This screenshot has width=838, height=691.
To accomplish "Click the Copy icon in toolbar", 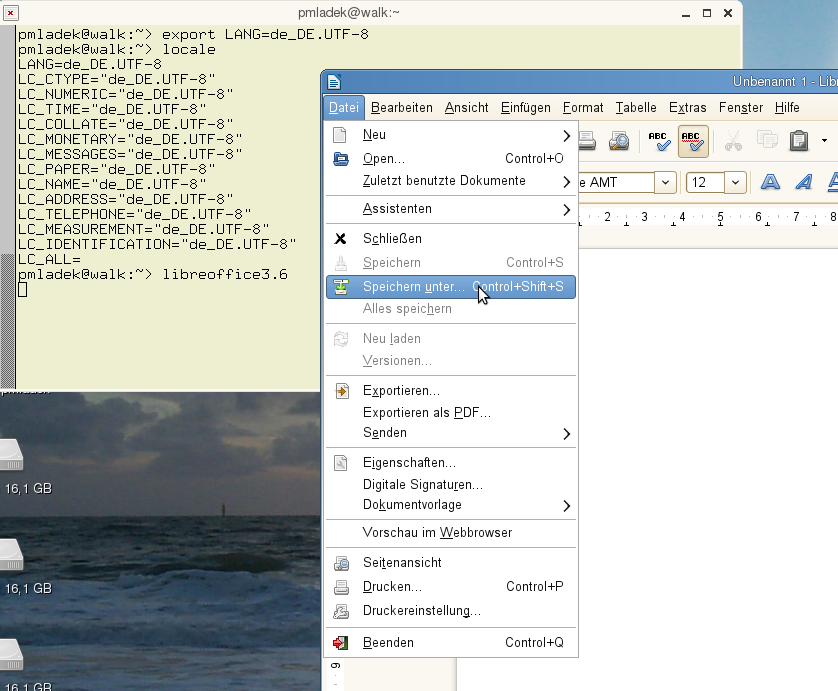I will tap(767, 141).
